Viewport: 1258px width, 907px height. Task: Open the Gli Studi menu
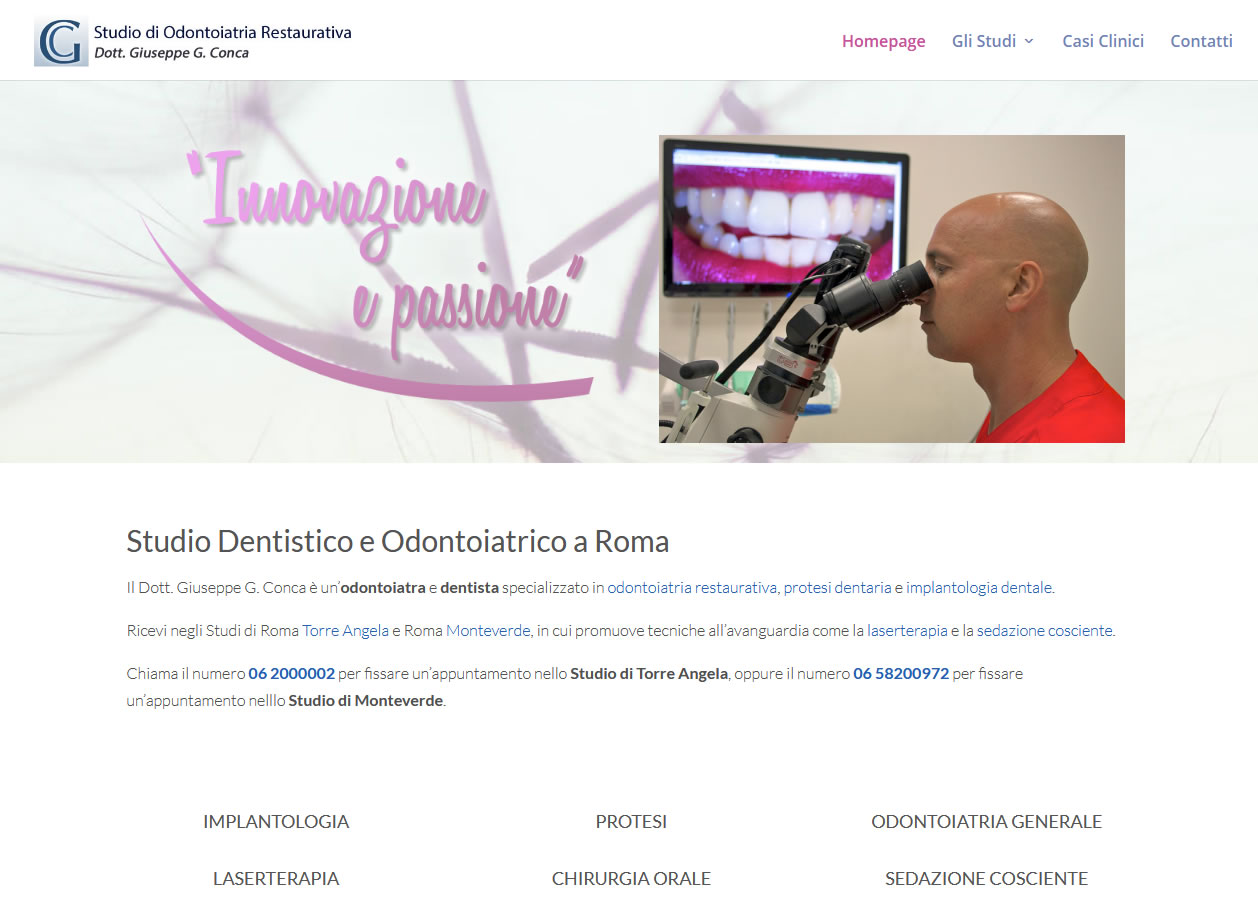click(984, 41)
